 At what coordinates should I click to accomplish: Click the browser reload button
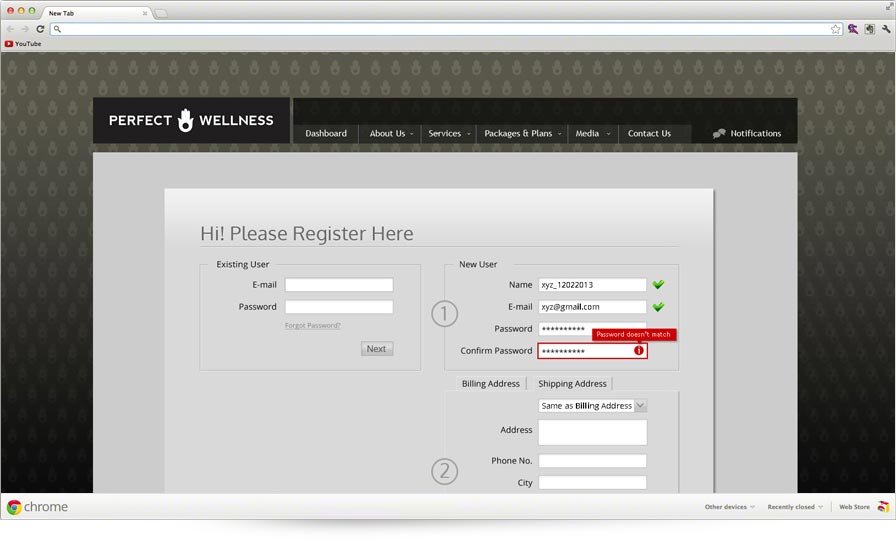[x=40, y=29]
